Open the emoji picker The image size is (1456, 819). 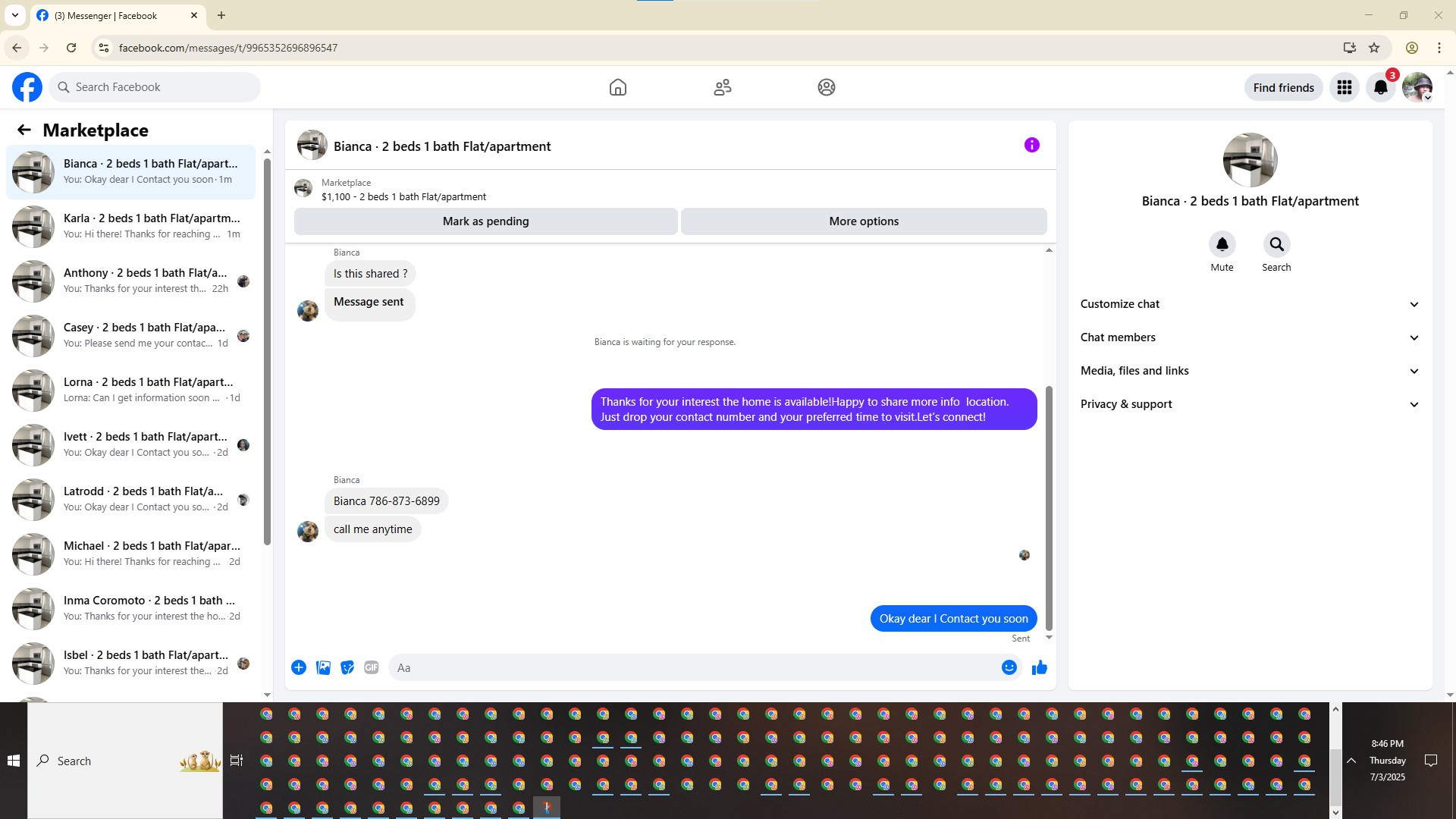1009,667
